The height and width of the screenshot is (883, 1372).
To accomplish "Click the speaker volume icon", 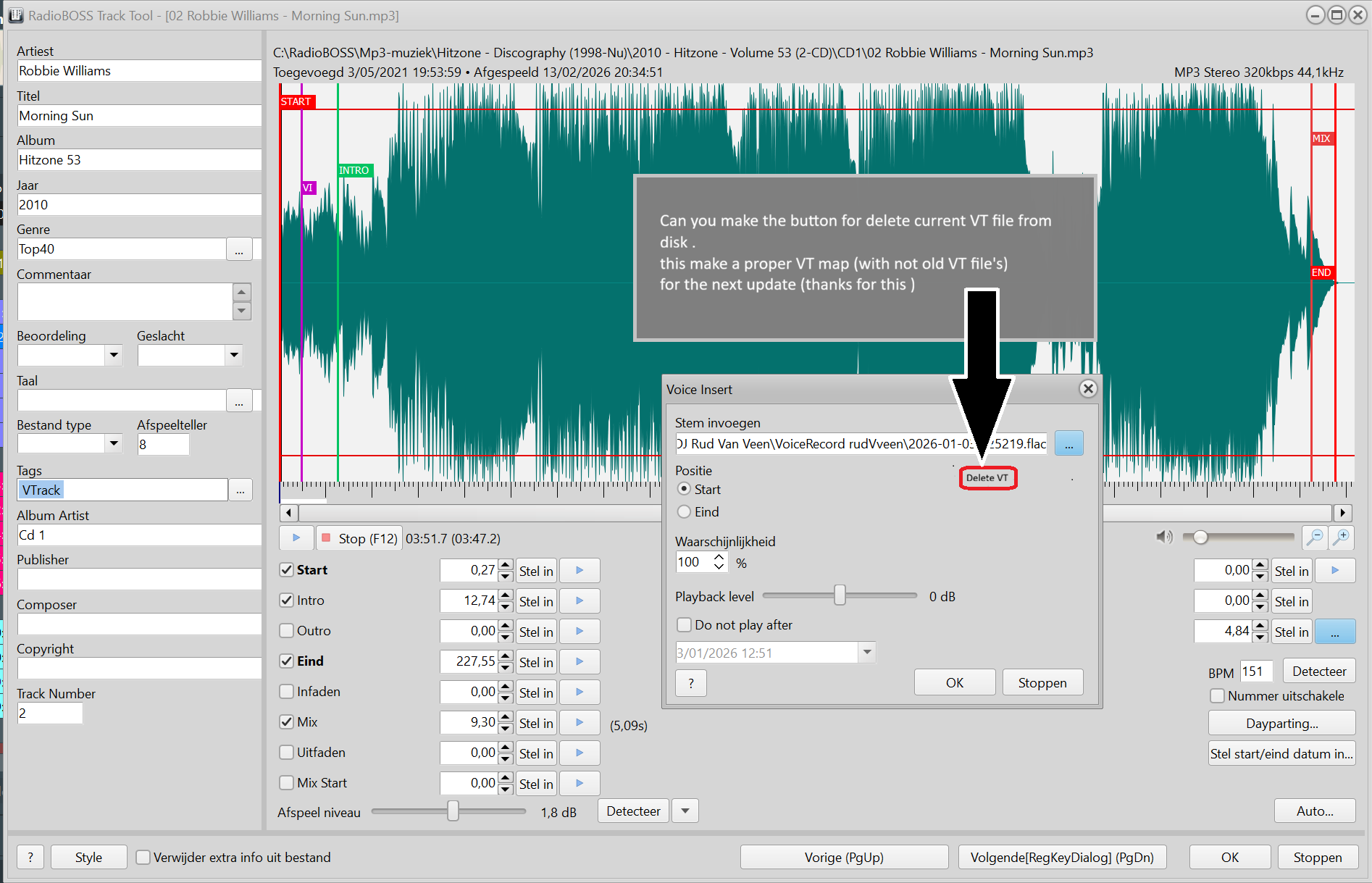I will (x=1163, y=537).
